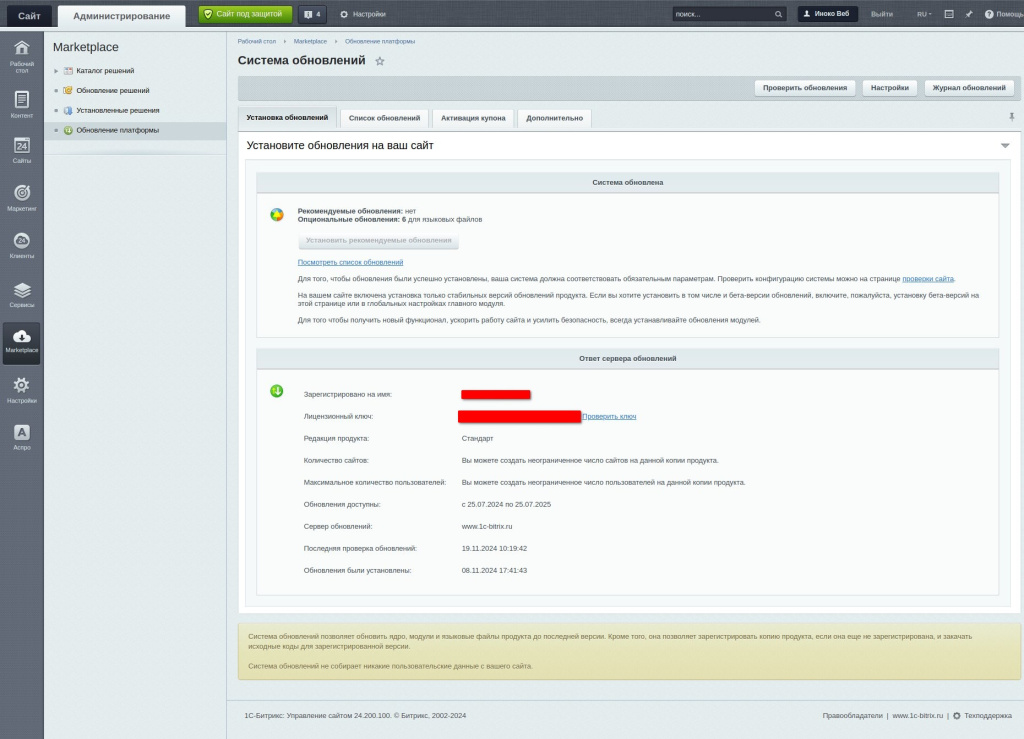Click the layout icon in top bar

tap(949, 14)
